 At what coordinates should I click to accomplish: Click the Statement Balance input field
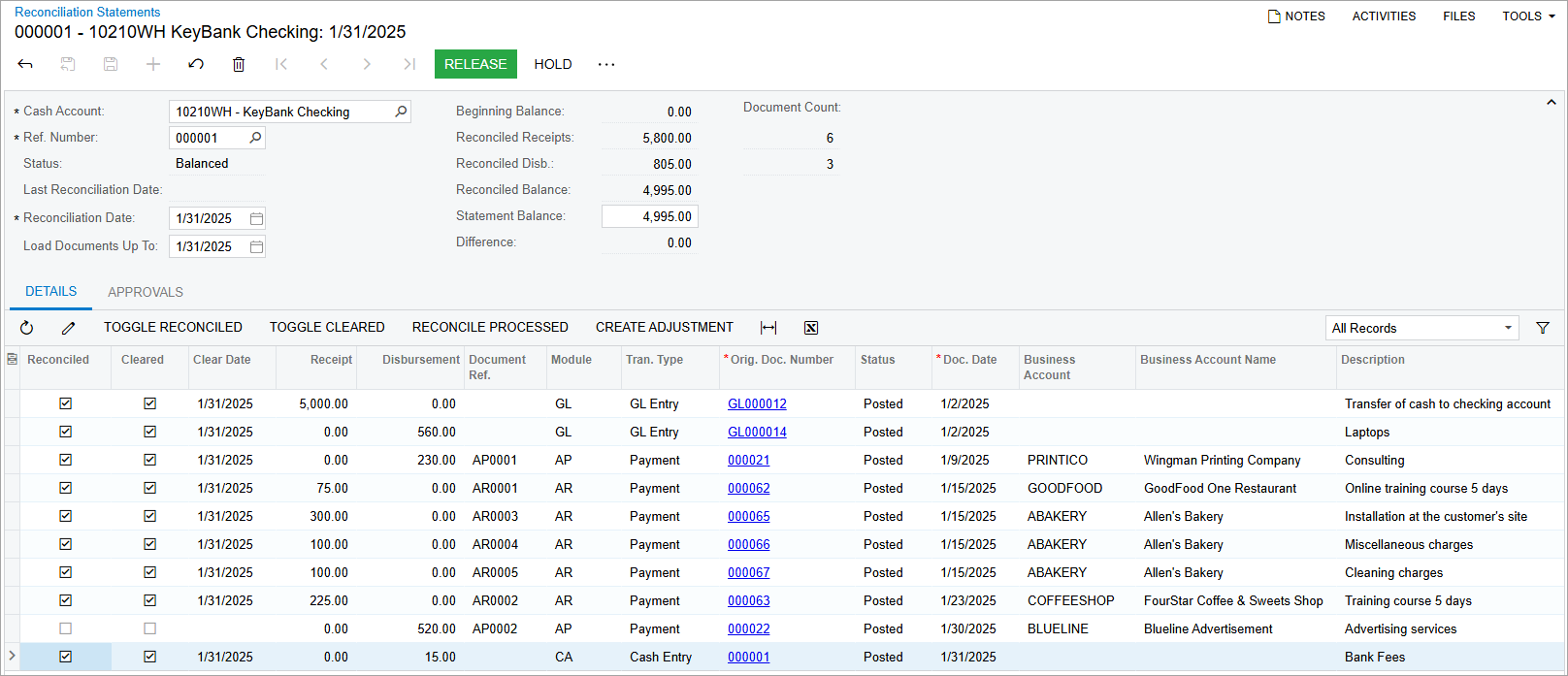pyautogui.click(x=649, y=216)
